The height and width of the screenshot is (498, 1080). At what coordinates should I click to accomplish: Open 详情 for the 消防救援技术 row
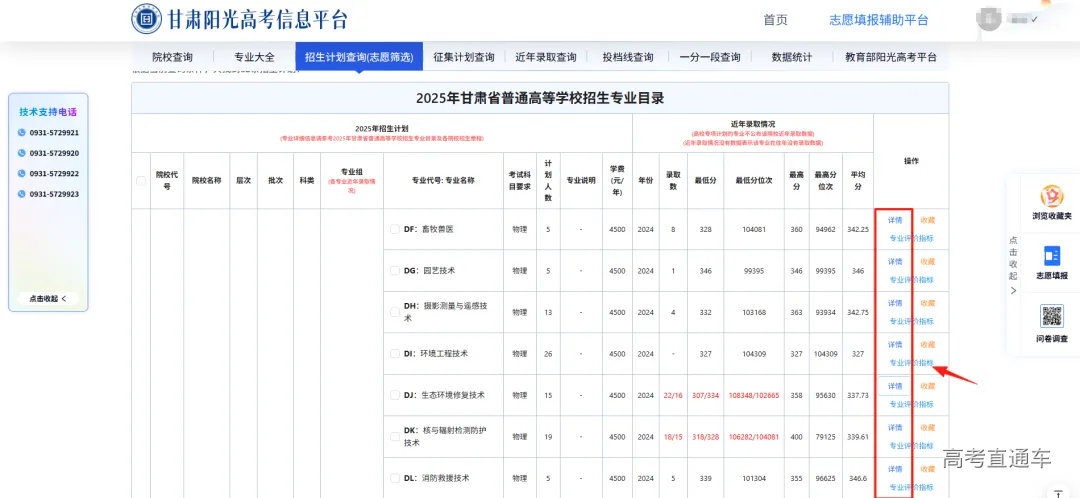[x=895, y=469]
